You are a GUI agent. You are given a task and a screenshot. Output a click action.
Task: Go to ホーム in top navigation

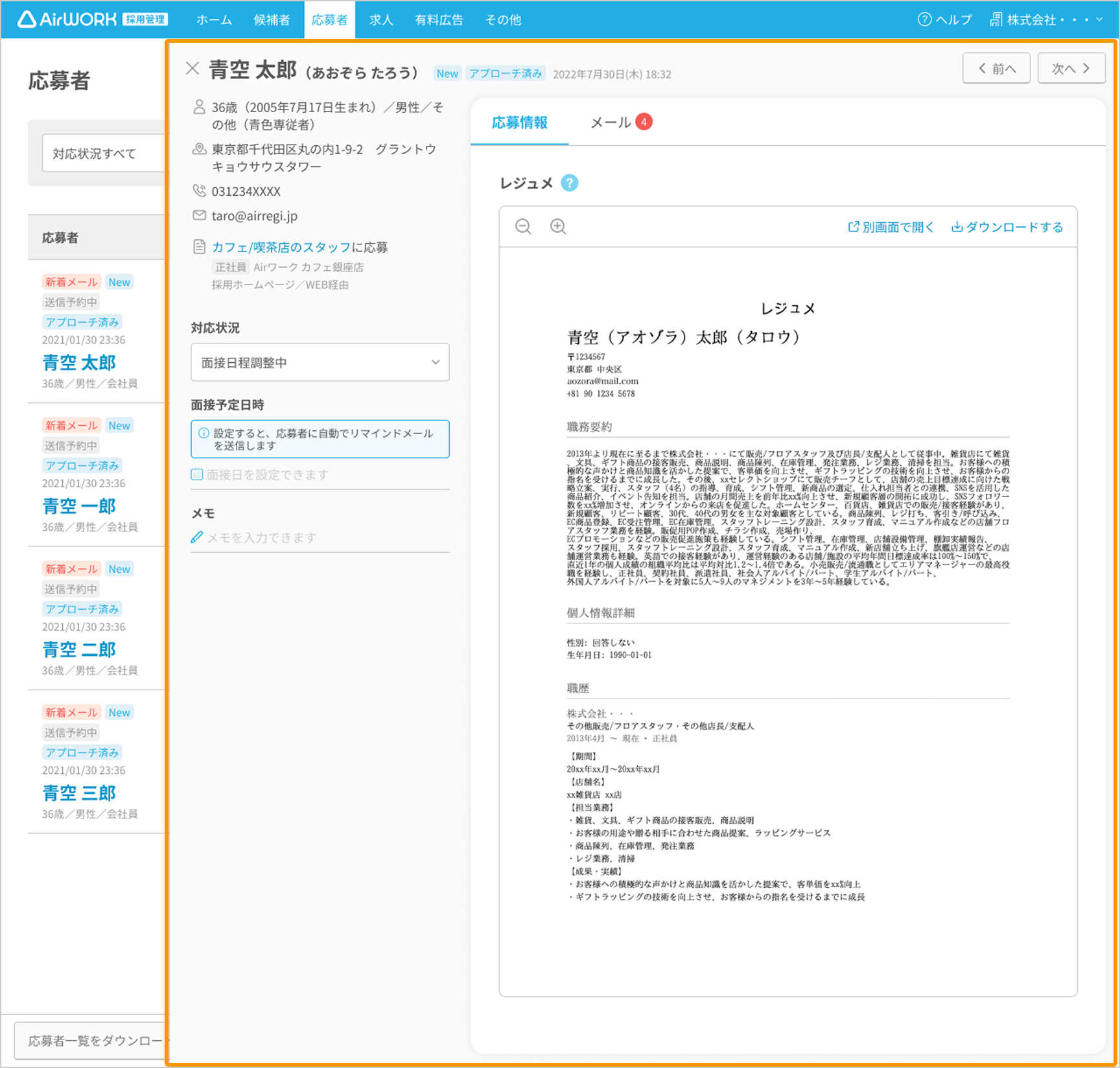pos(214,19)
